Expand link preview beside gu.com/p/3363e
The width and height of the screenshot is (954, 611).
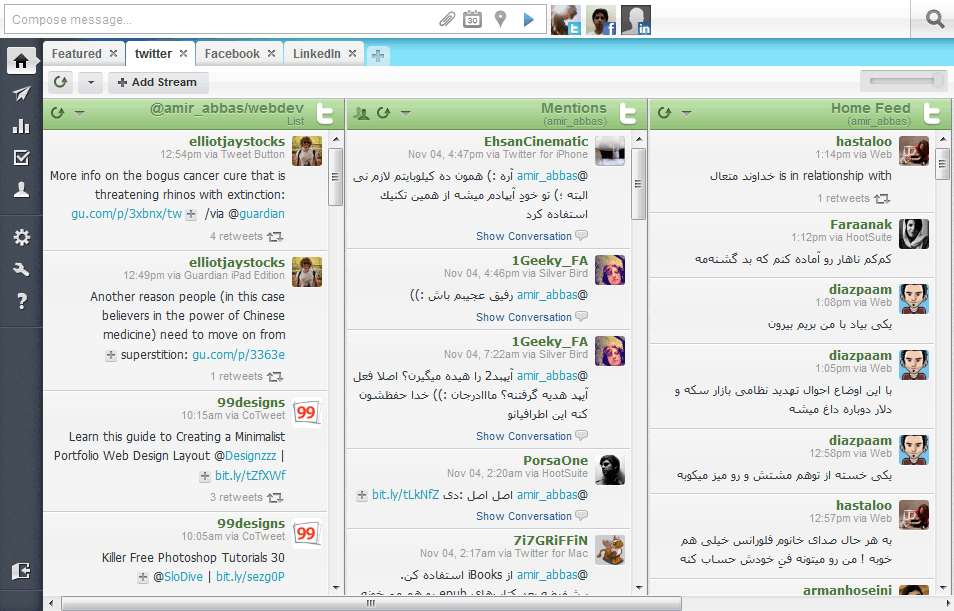click(111, 355)
